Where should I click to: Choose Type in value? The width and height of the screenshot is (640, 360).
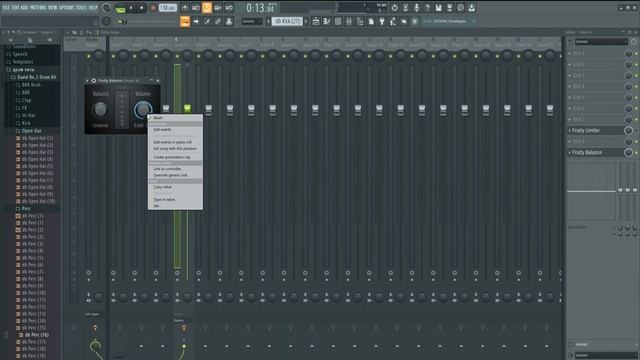pos(175,200)
